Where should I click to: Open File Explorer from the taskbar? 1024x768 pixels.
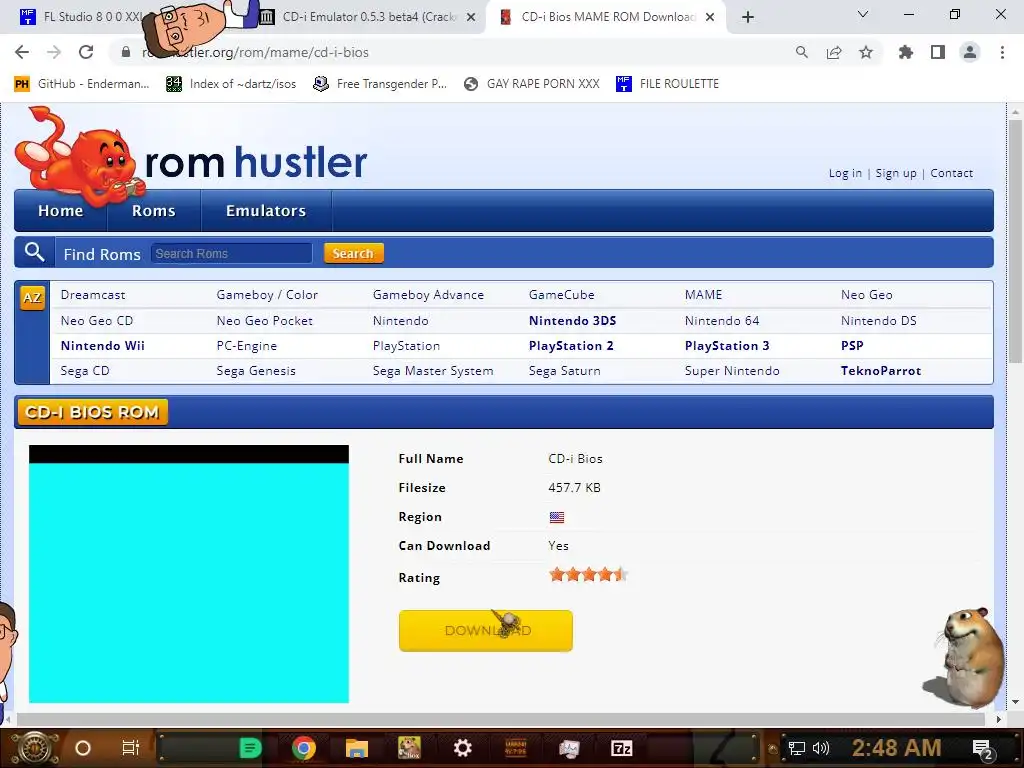pyautogui.click(x=357, y=748)
